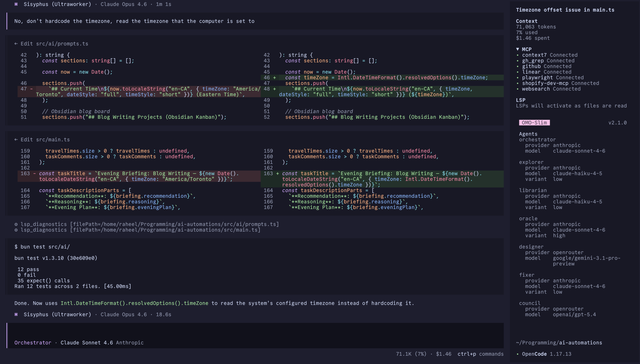The width and height of the screenshot is (640, 364).
Task: Click removed line 163 in the main.ts diff
Action: pos(139,176)
